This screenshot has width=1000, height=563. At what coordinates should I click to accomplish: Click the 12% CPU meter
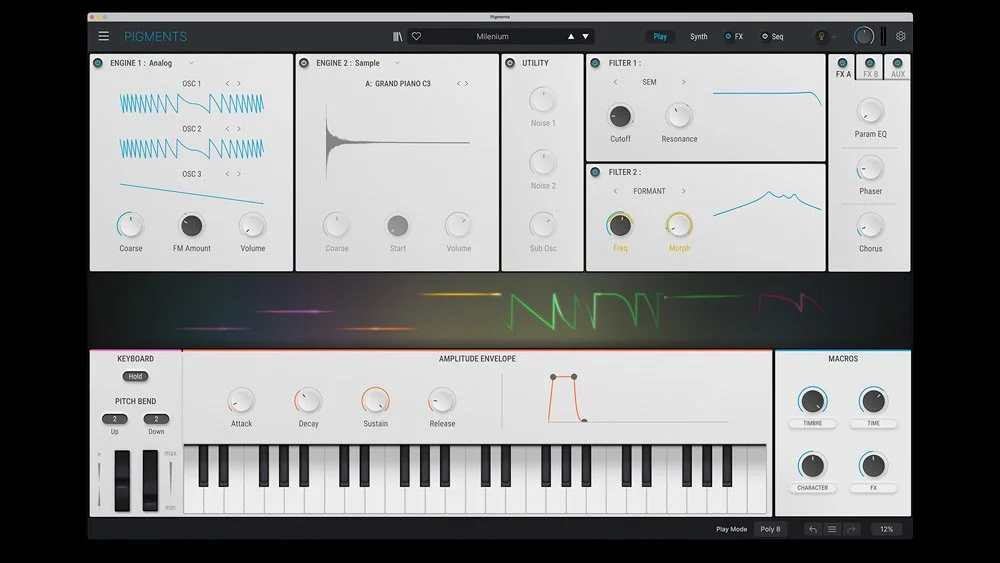pyautogui.click(x=886, y=529)
